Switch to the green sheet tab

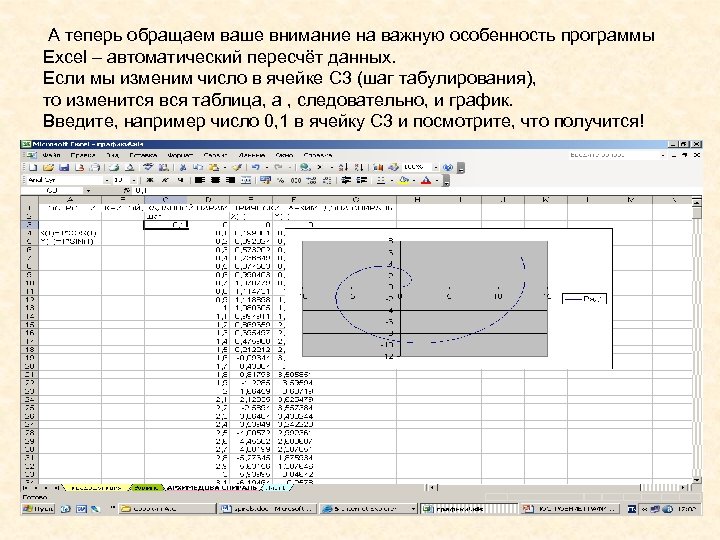click(147, 488)
